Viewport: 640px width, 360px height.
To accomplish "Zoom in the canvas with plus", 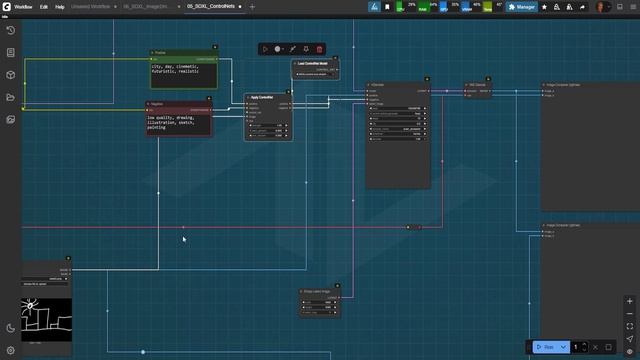I will [629, 301].
